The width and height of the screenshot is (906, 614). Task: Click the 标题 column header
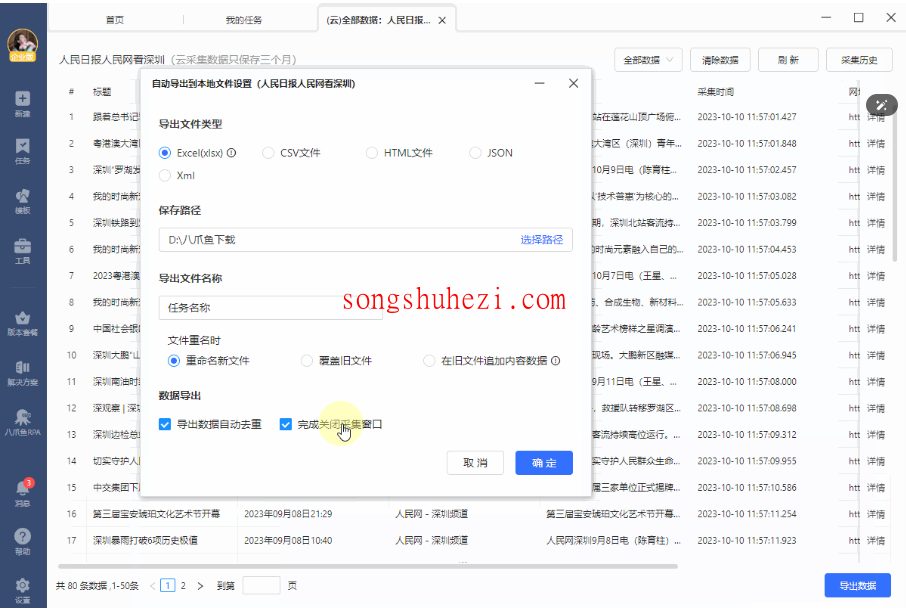(x=102, y=92)
